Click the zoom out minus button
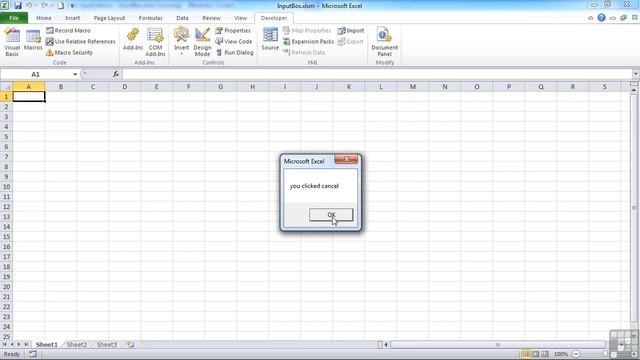The width and height of the screenshot is (640, 360). coord(576,354)
